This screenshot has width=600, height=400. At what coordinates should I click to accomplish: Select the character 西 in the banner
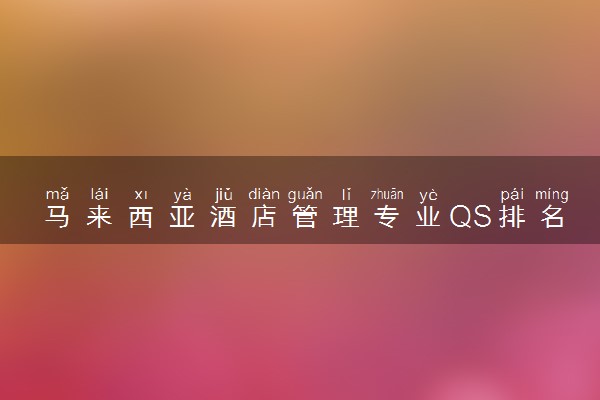[x=141, y=217]
